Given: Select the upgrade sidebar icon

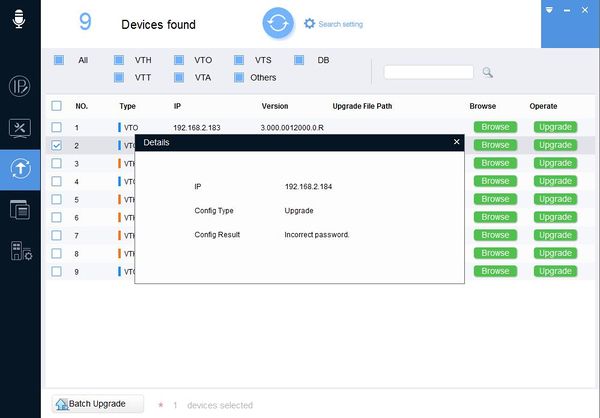Looking at the screenshot, I should [x=20, y=169].
